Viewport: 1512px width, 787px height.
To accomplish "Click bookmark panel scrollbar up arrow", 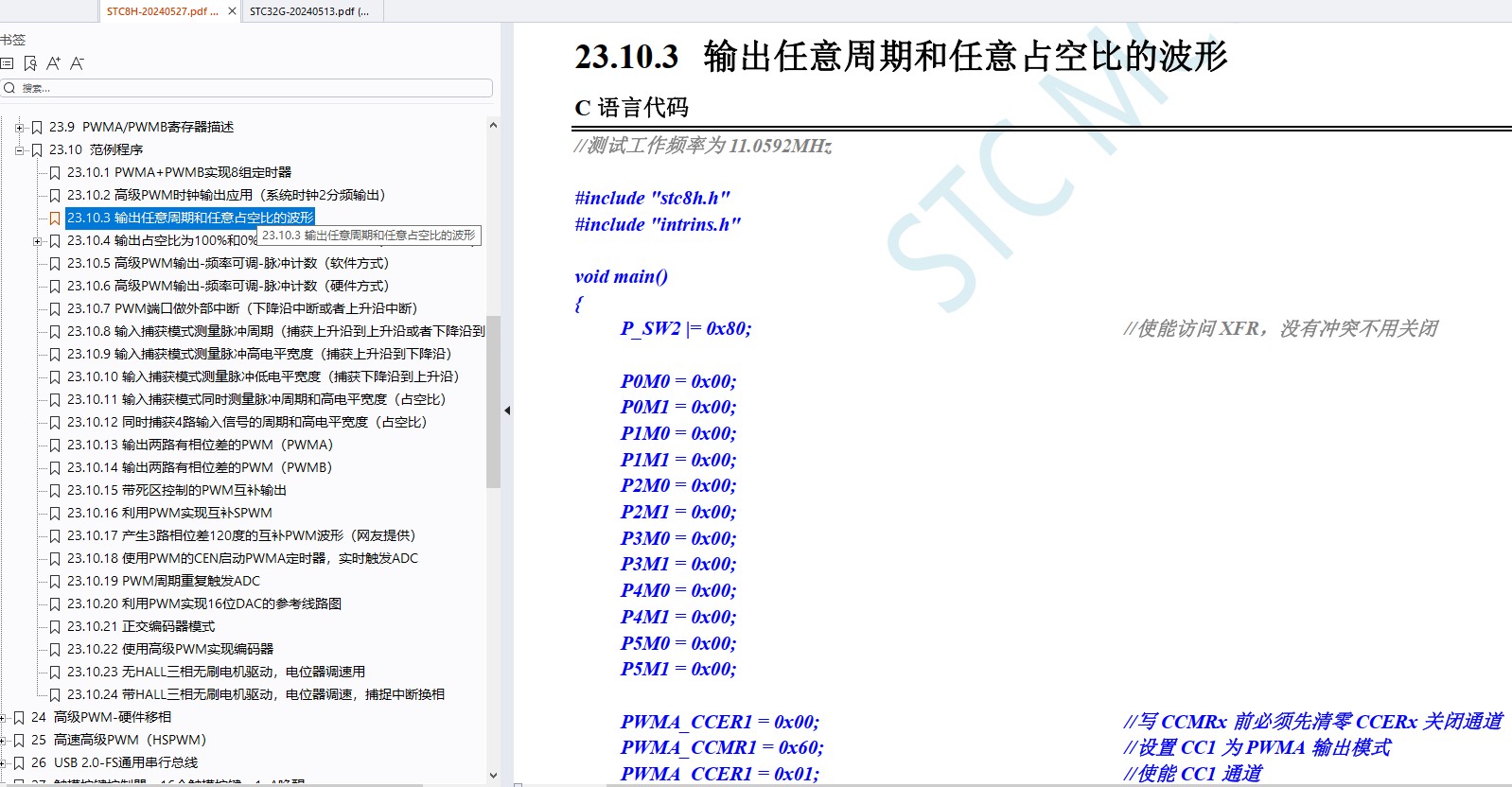I will tap(493, 125).
